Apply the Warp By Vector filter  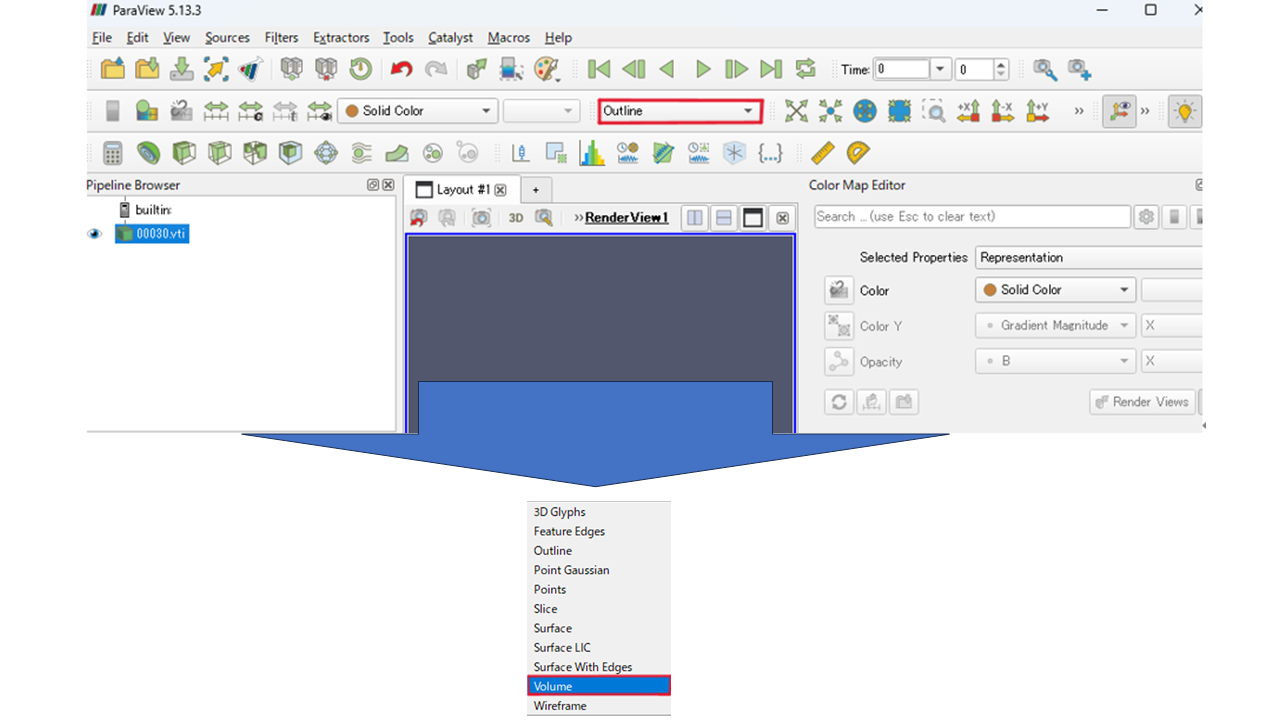(x=397, y=153)
